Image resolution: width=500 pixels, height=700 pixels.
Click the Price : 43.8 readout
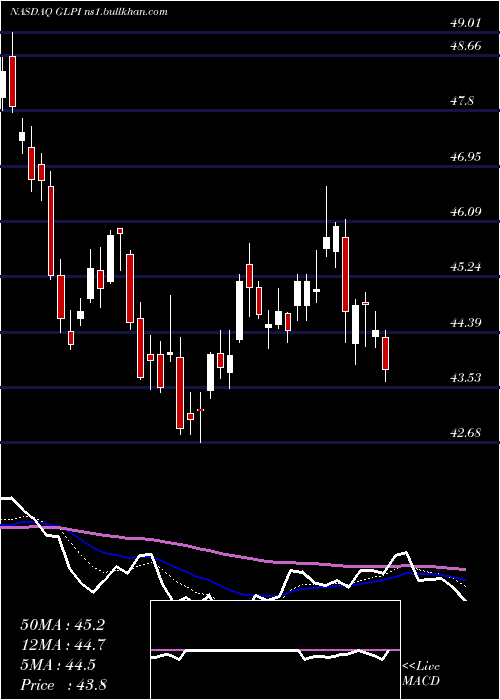pyautogui.click(x=63, y=685)
